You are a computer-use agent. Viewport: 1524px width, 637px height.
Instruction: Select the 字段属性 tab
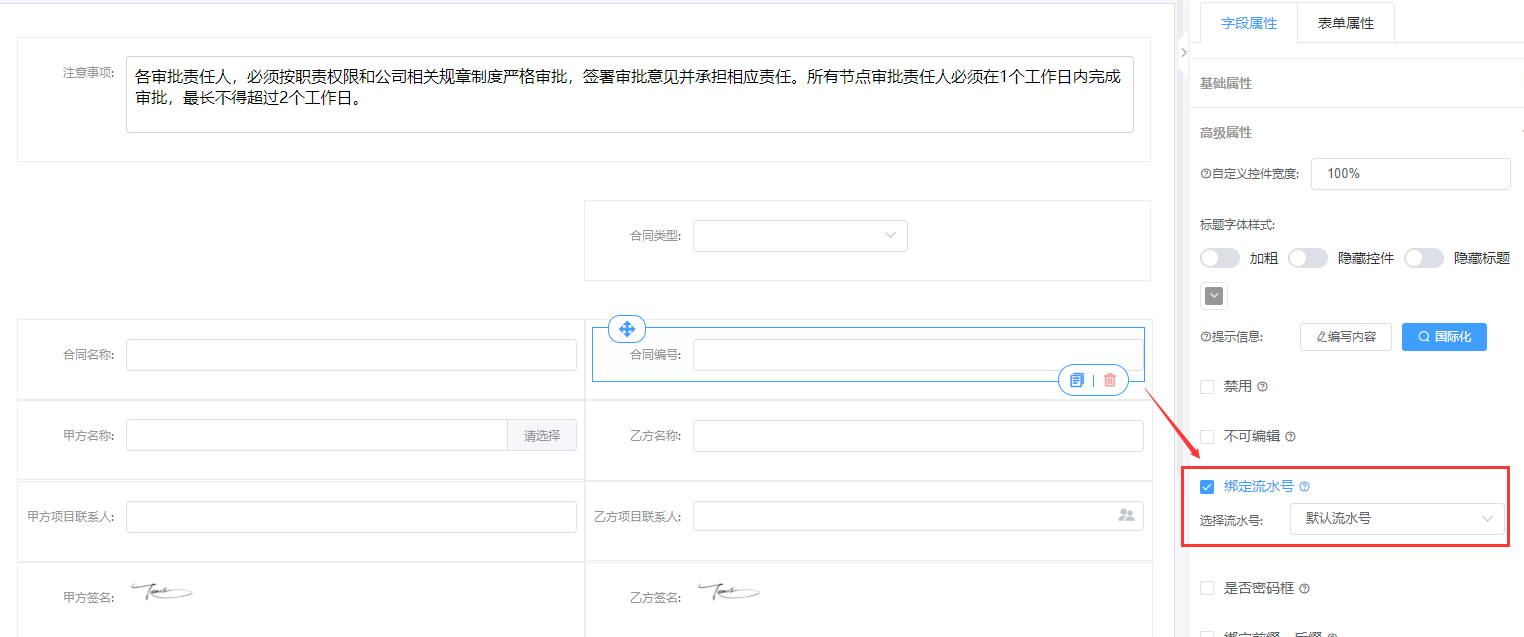[1249, 23]
